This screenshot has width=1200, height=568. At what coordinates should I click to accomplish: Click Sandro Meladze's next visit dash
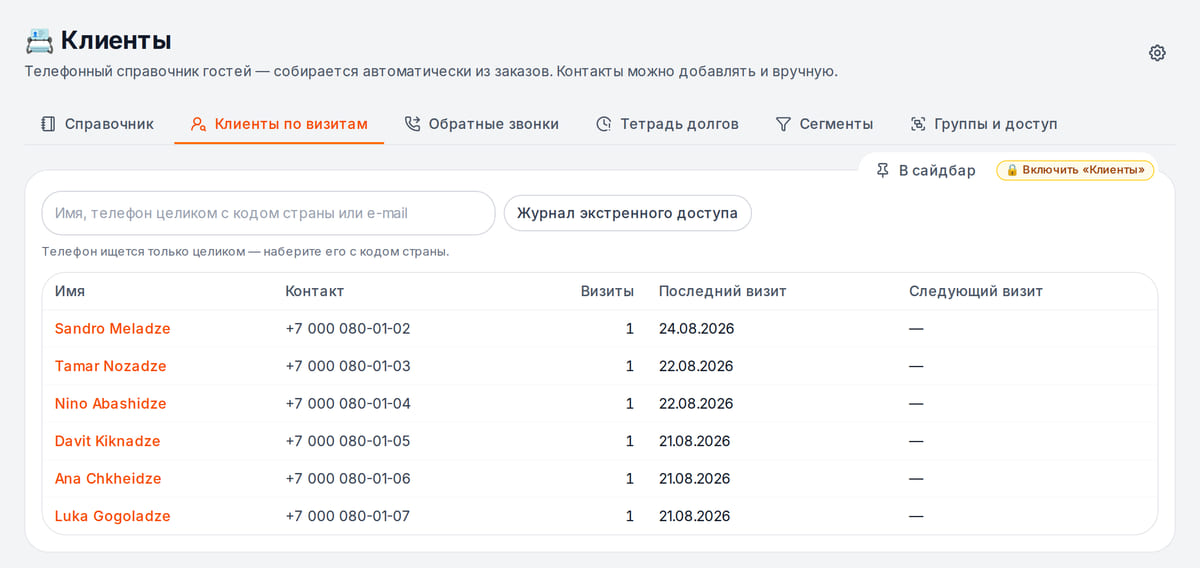point(916,328)
